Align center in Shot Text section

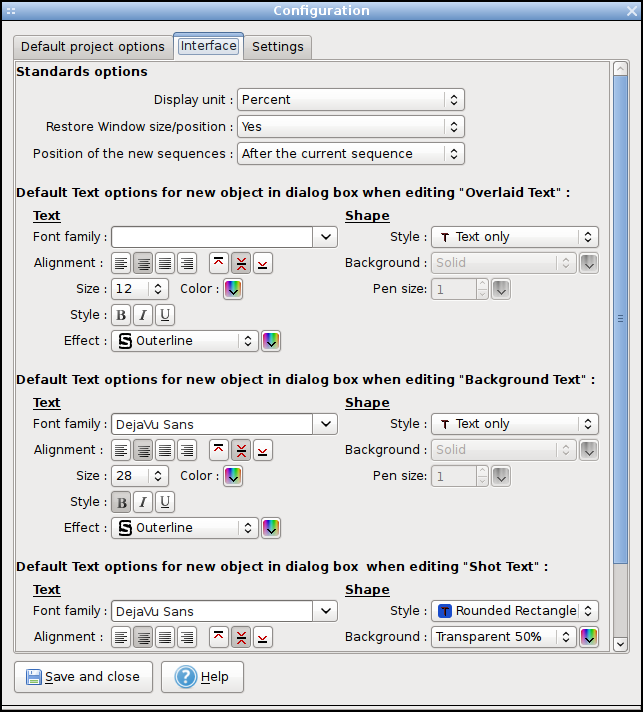143,638
